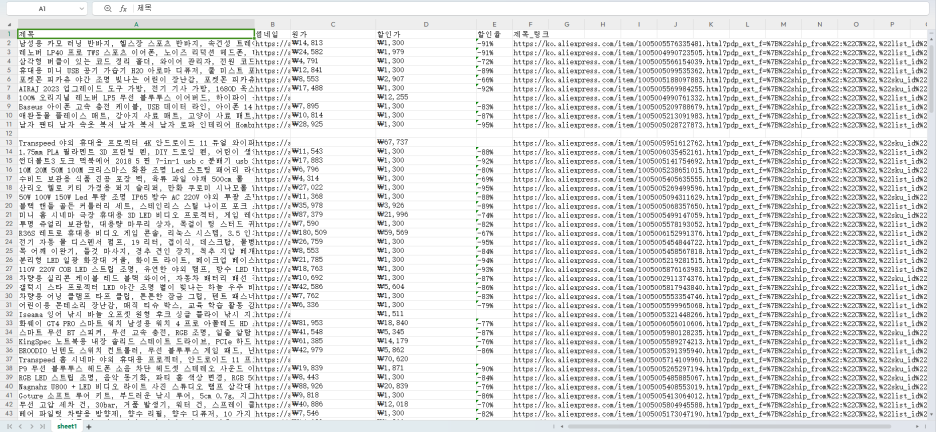
Task: Select the cell with ₩180,509
Action: point(333,232)
